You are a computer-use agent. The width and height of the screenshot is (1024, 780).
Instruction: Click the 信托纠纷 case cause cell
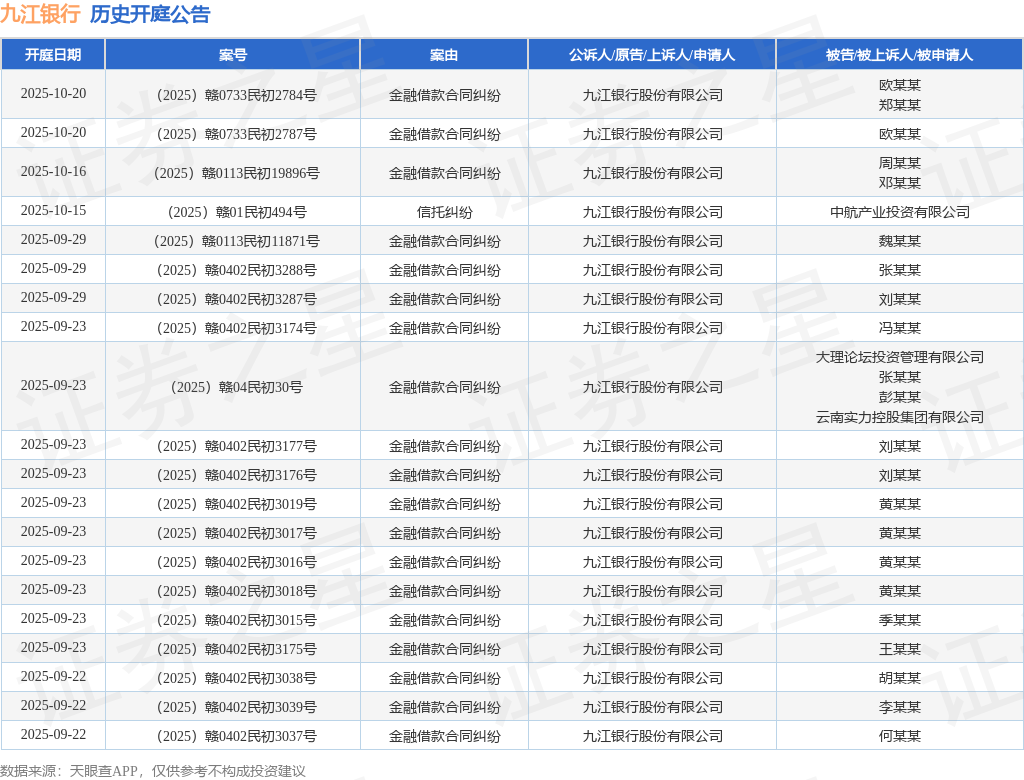tap(444, 212)
